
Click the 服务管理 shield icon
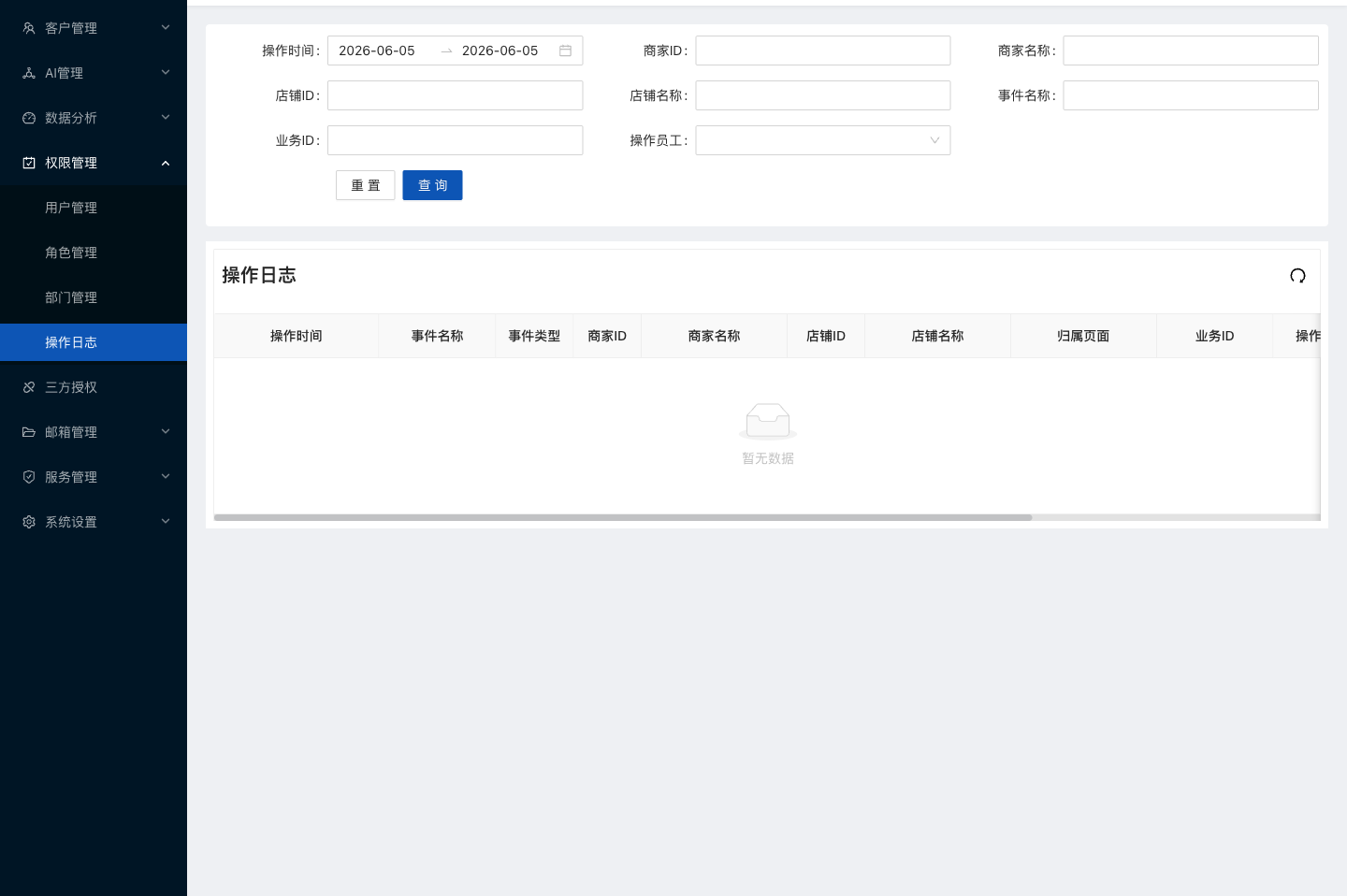[29, 477]
